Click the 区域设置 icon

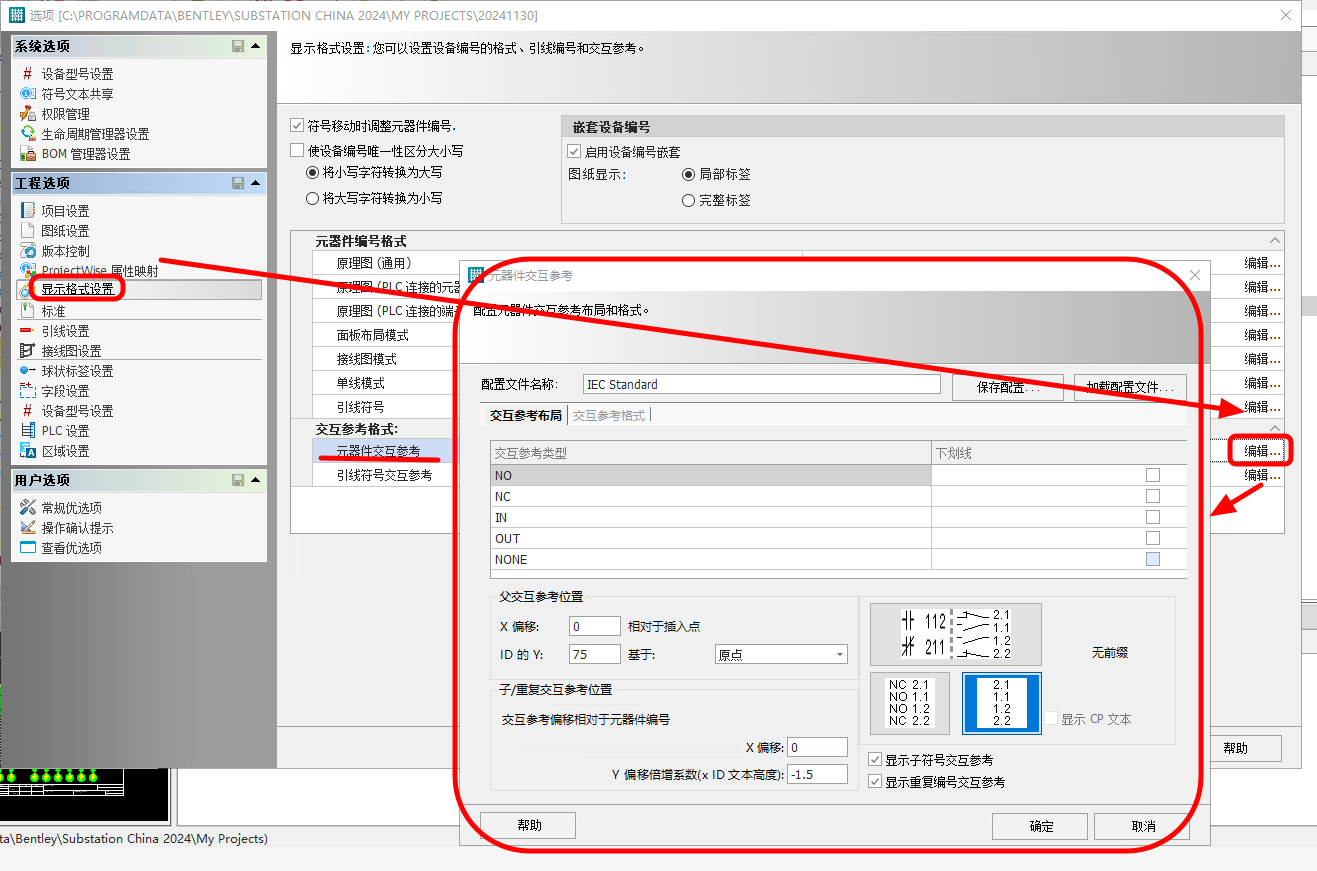(28, 451)
